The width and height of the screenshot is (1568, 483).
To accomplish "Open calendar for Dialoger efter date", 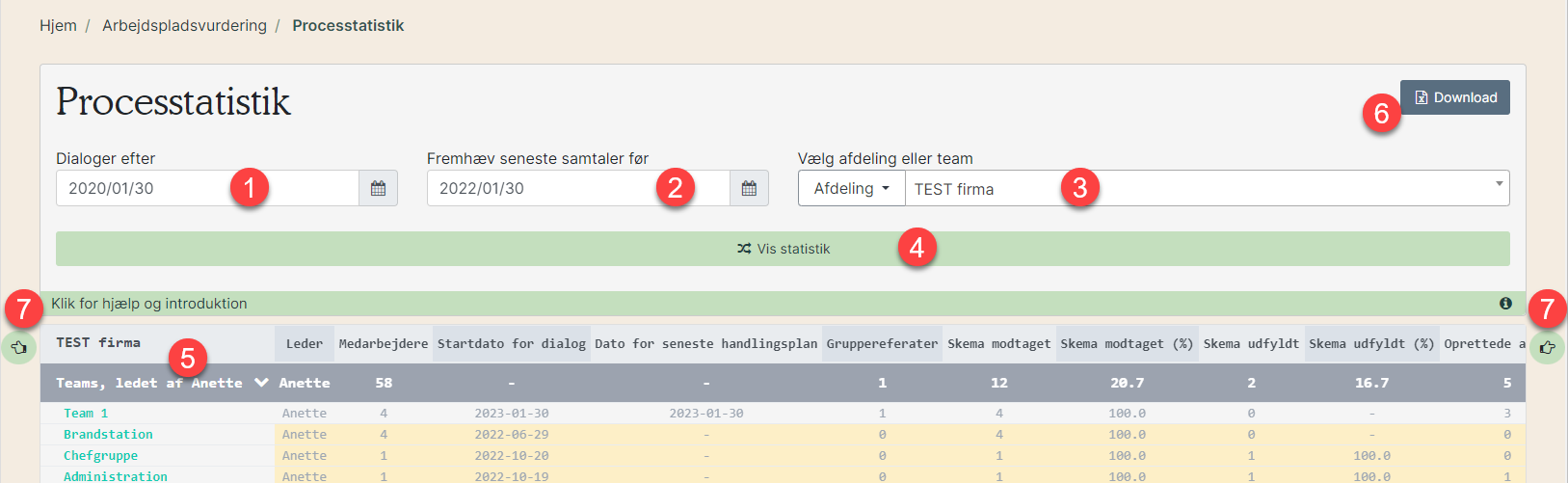I will click(x=378, y=188).
